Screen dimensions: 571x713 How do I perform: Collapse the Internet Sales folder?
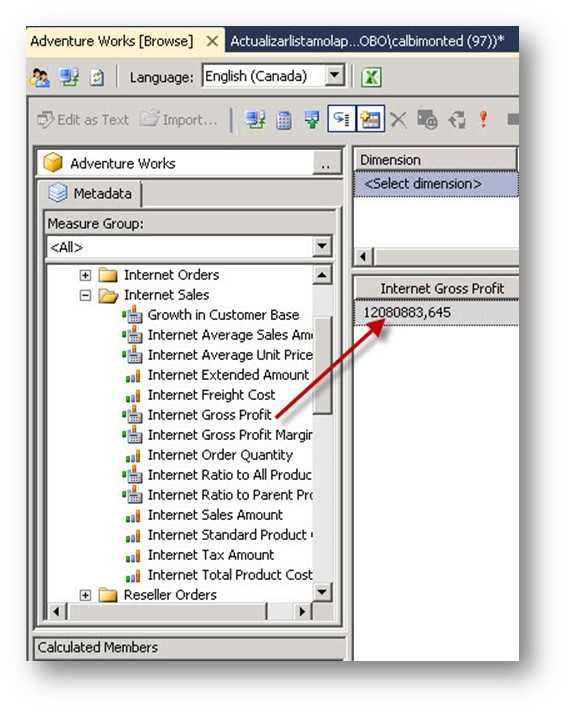pyautogui.click(x=85, y=296)
